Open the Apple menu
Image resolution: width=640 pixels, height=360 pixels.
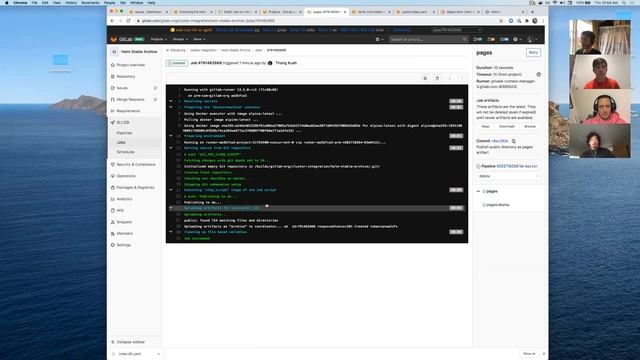pyautogui.click(x=6, y=2)
